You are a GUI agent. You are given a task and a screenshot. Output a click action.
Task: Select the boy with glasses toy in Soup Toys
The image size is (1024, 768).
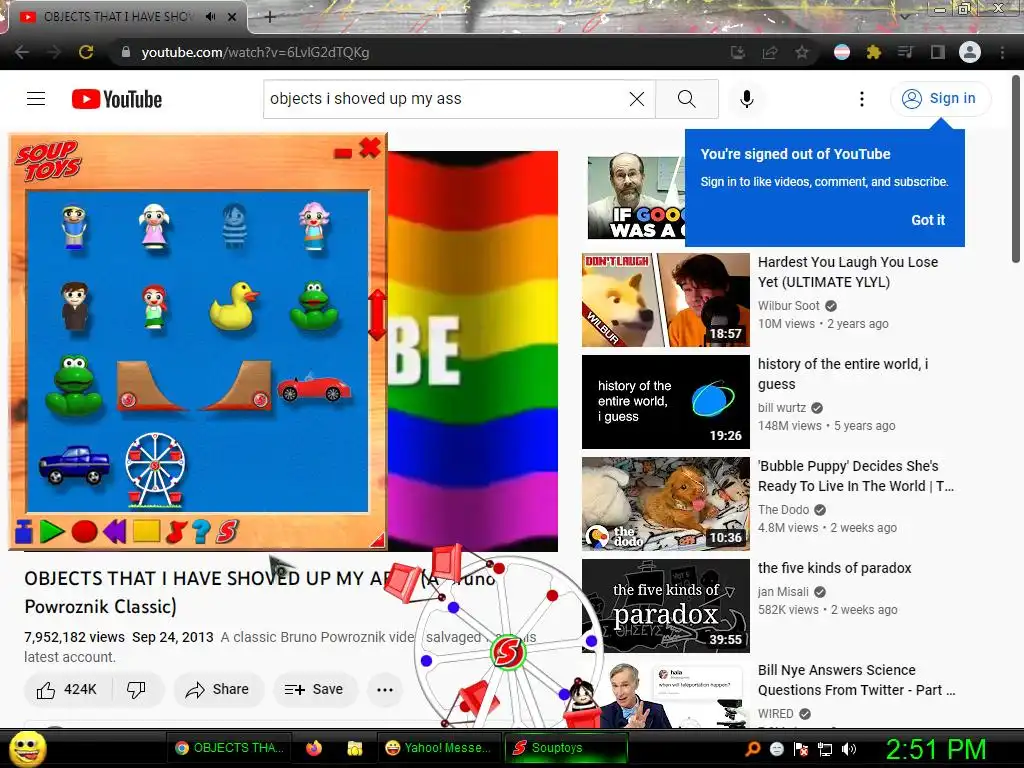pos(74,227)
